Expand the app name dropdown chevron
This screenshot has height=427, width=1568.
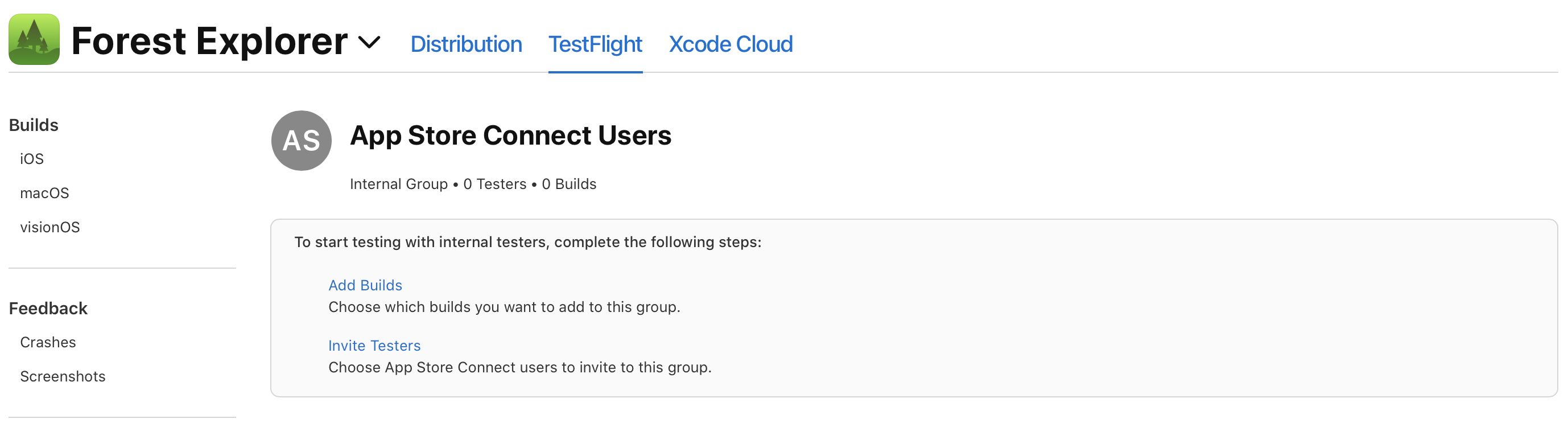coord(369,43)
